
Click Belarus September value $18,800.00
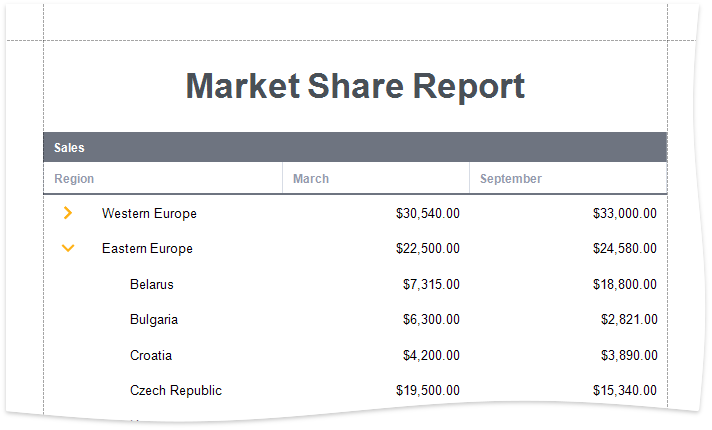625,284
